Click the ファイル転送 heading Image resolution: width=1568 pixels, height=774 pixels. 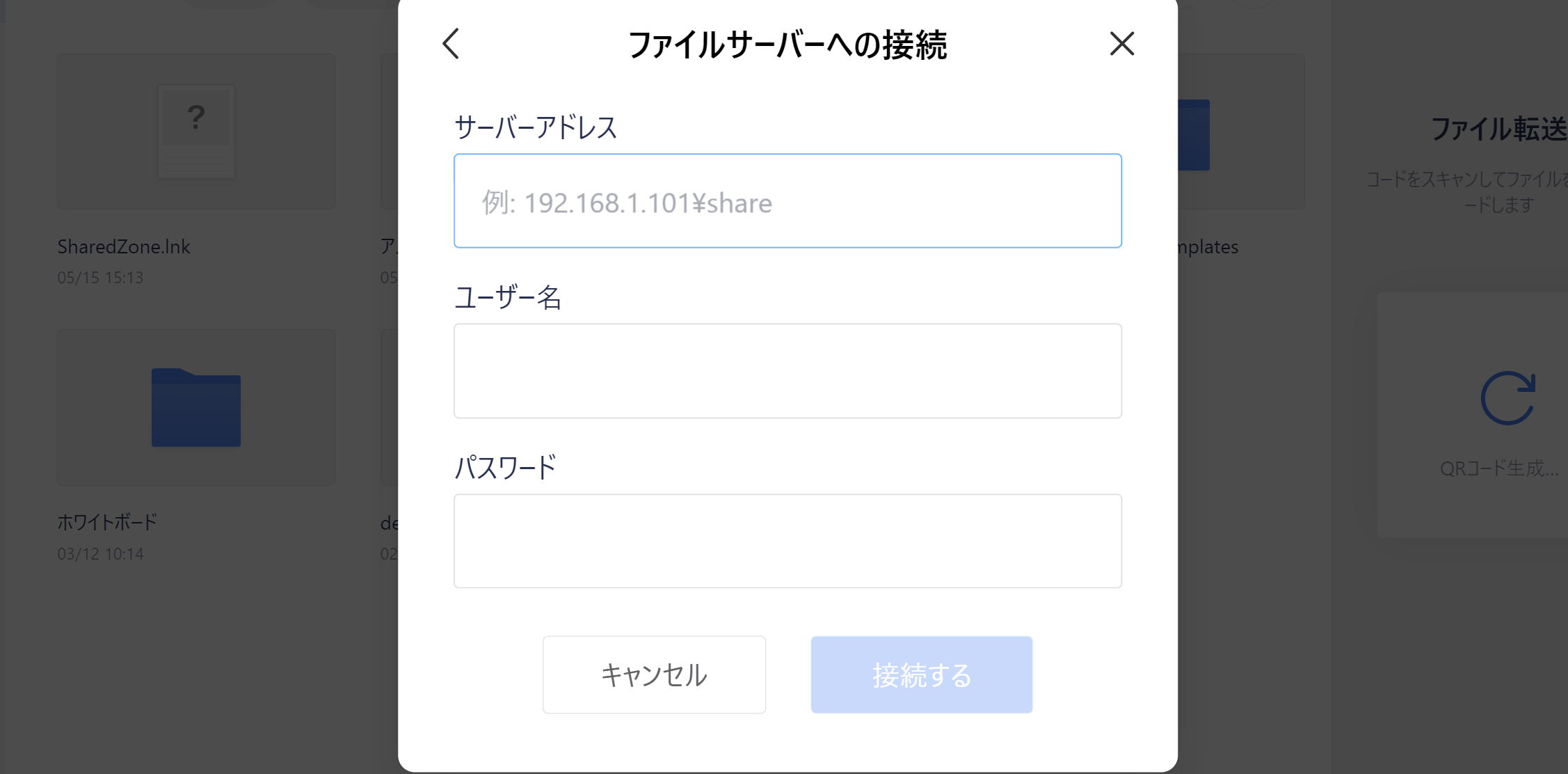(x=1498, y=129)
